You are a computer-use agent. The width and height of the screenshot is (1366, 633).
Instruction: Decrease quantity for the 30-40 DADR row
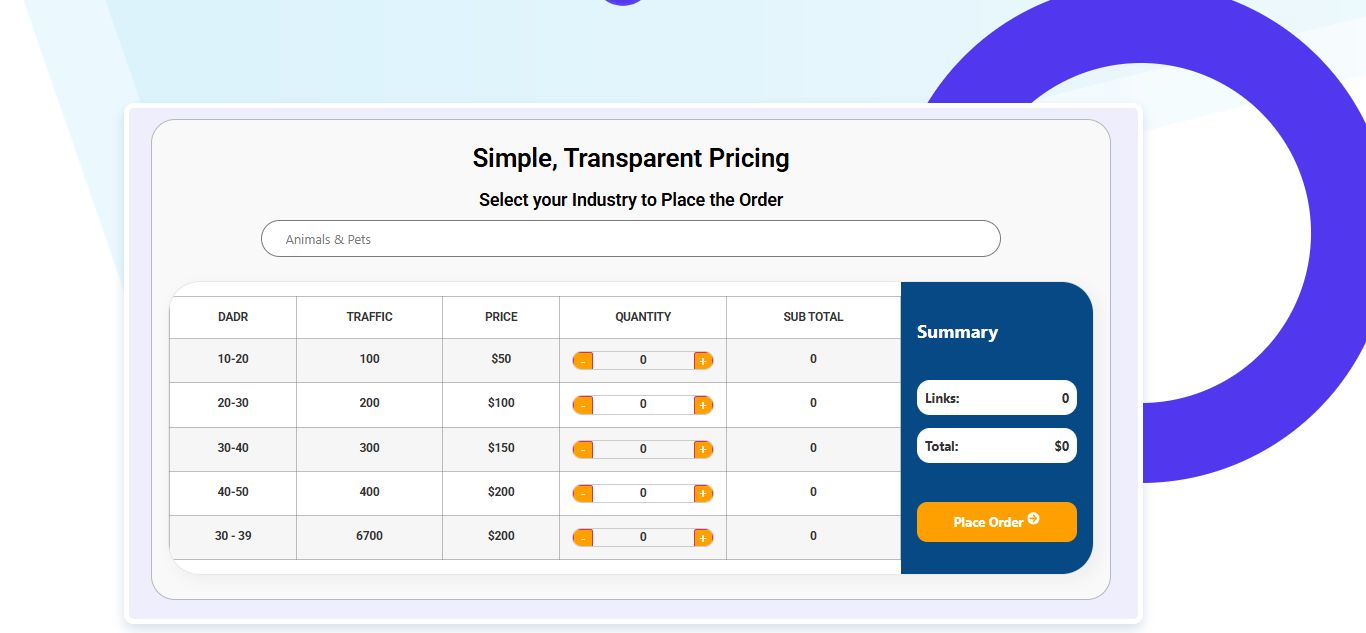(x=583, y=449)
